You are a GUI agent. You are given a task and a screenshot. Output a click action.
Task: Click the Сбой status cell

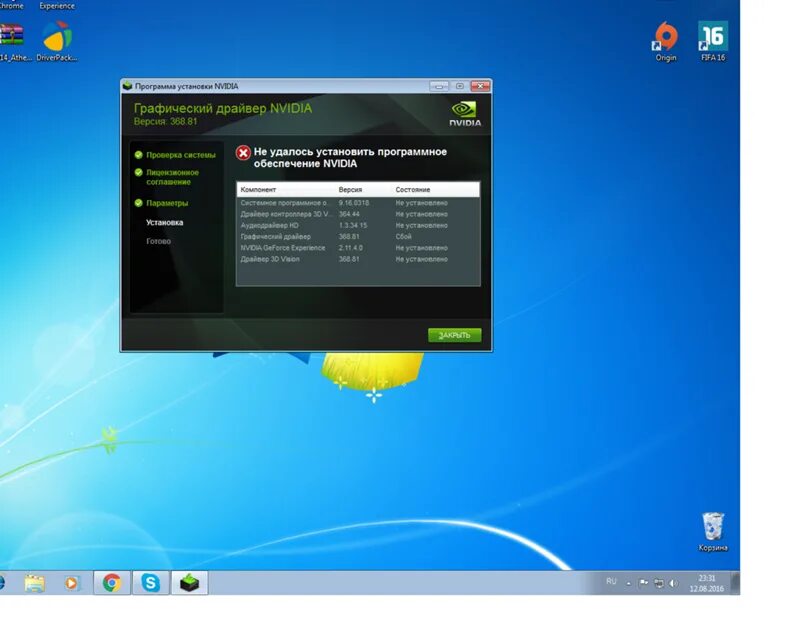tap(403, 237)
